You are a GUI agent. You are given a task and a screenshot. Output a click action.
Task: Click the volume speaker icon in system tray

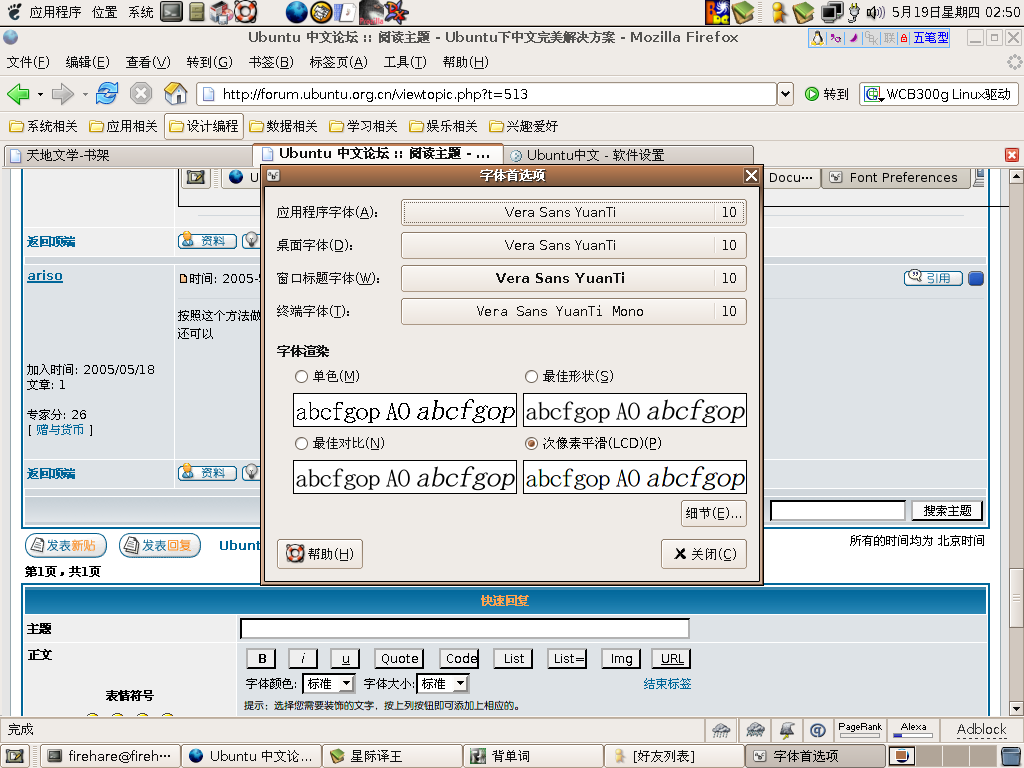pyautogui.click(x=875, y=12)
